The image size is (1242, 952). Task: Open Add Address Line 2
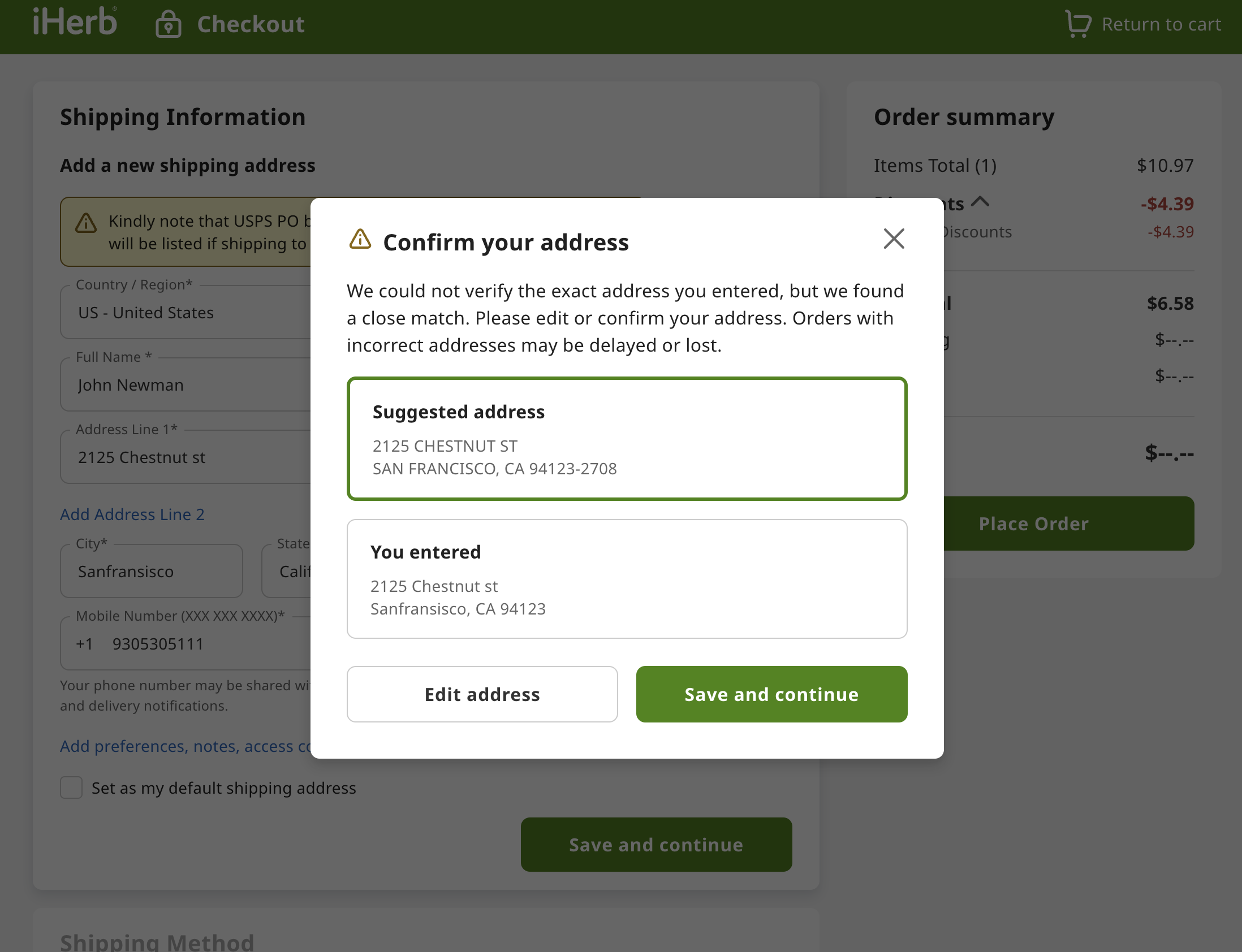point(132,514)
